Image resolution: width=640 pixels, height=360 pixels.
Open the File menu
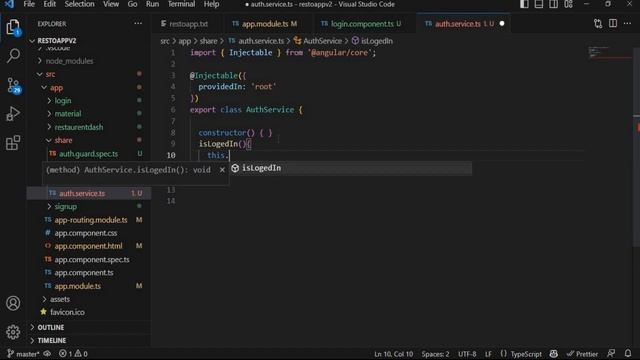[x=29, y=4]
